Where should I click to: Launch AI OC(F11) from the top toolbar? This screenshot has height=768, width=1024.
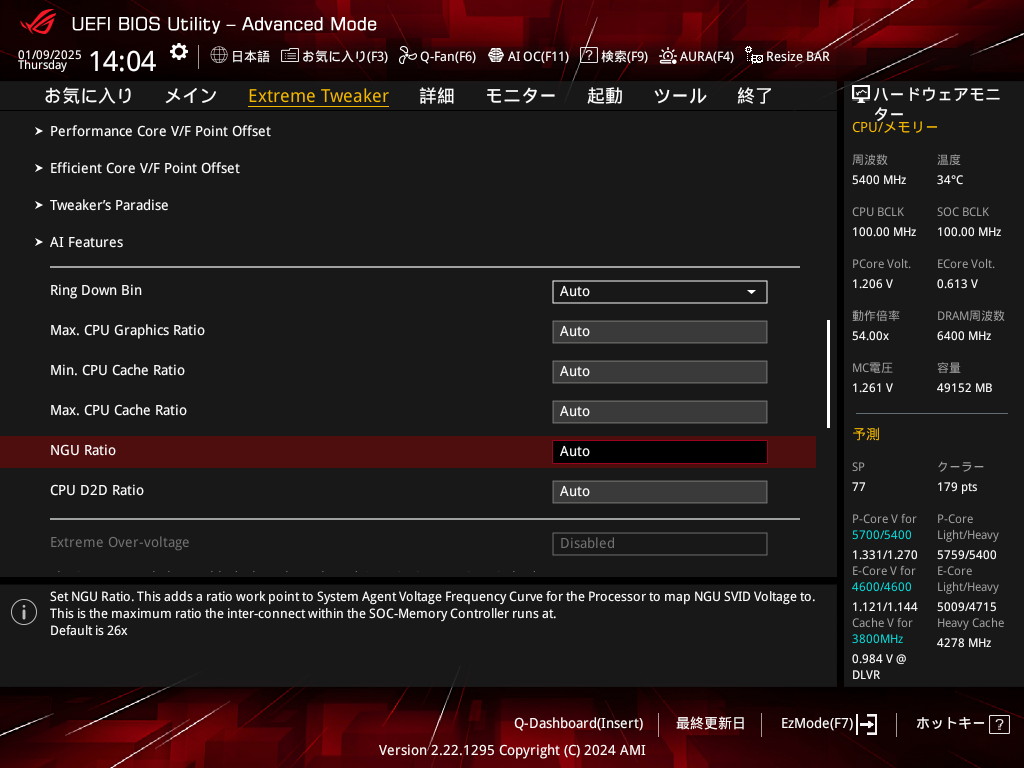click(x=496, y=56)
